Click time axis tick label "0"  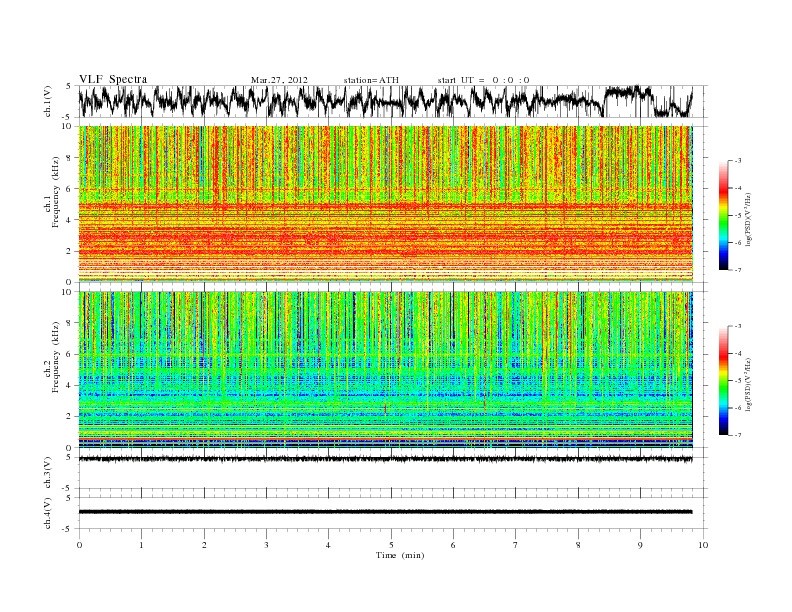pyautogui.click(x=79, y=545)
